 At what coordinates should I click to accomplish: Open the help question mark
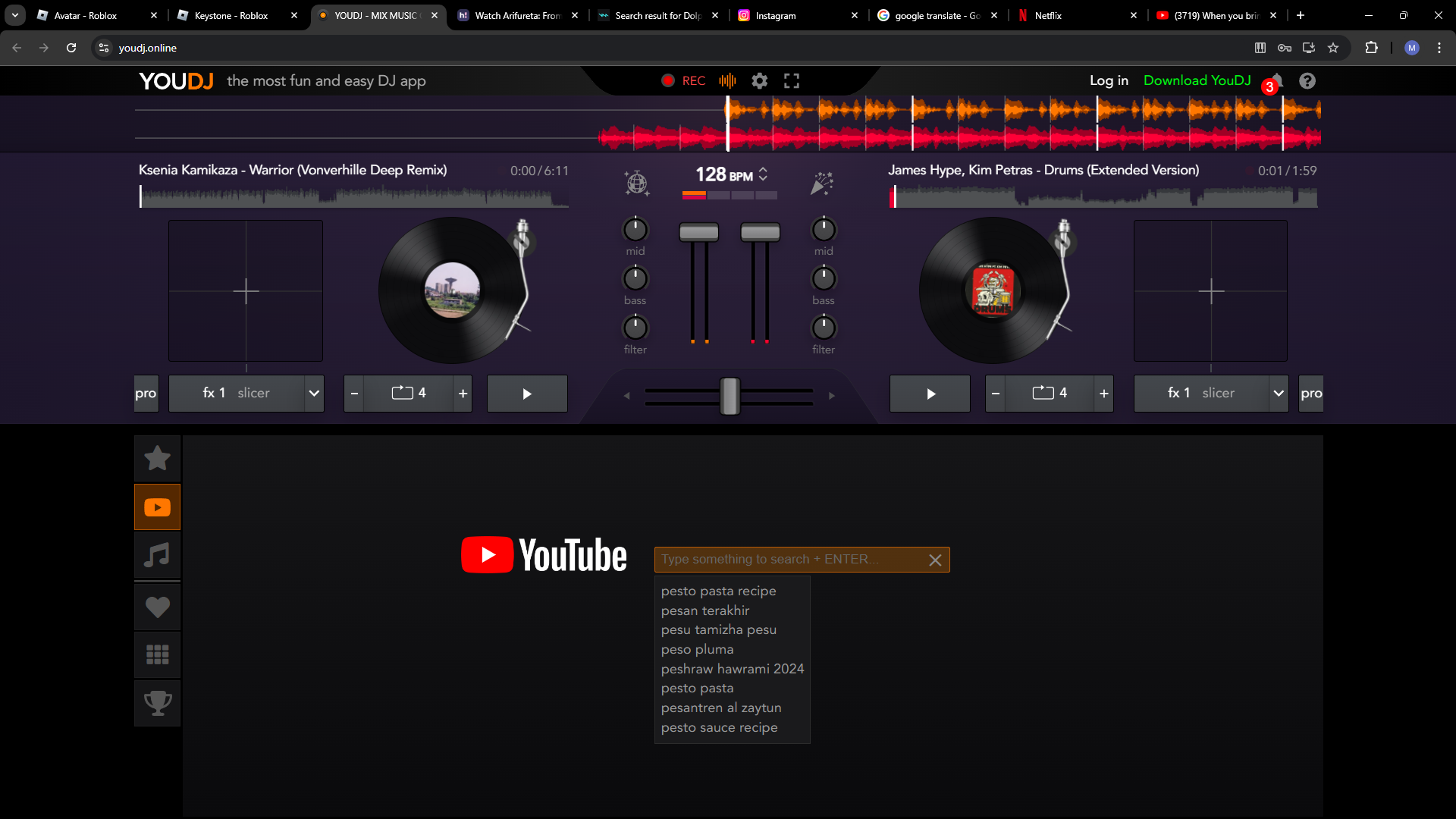tap(1307, 81)
